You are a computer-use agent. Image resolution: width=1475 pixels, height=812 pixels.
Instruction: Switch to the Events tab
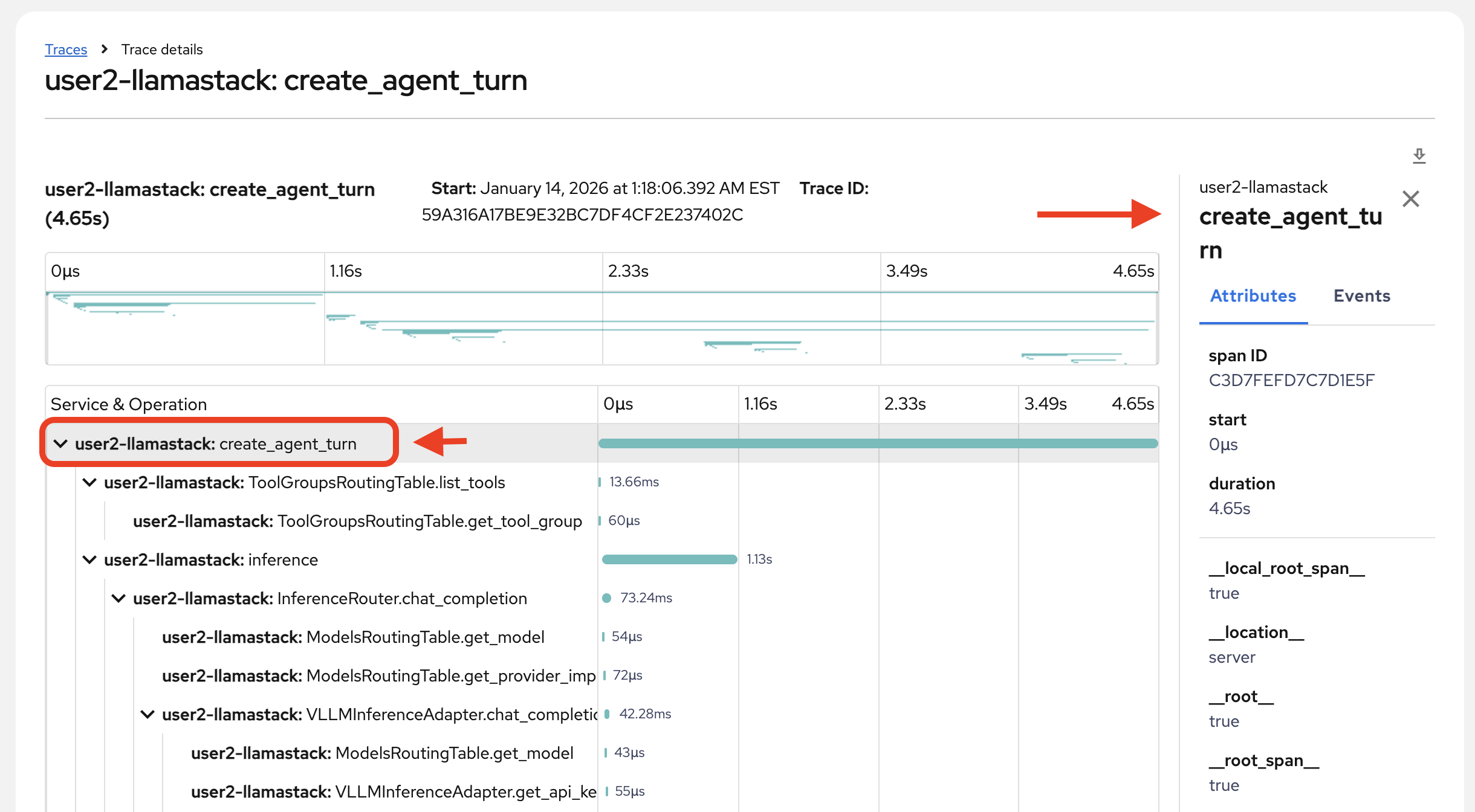tap(1361, 296)
